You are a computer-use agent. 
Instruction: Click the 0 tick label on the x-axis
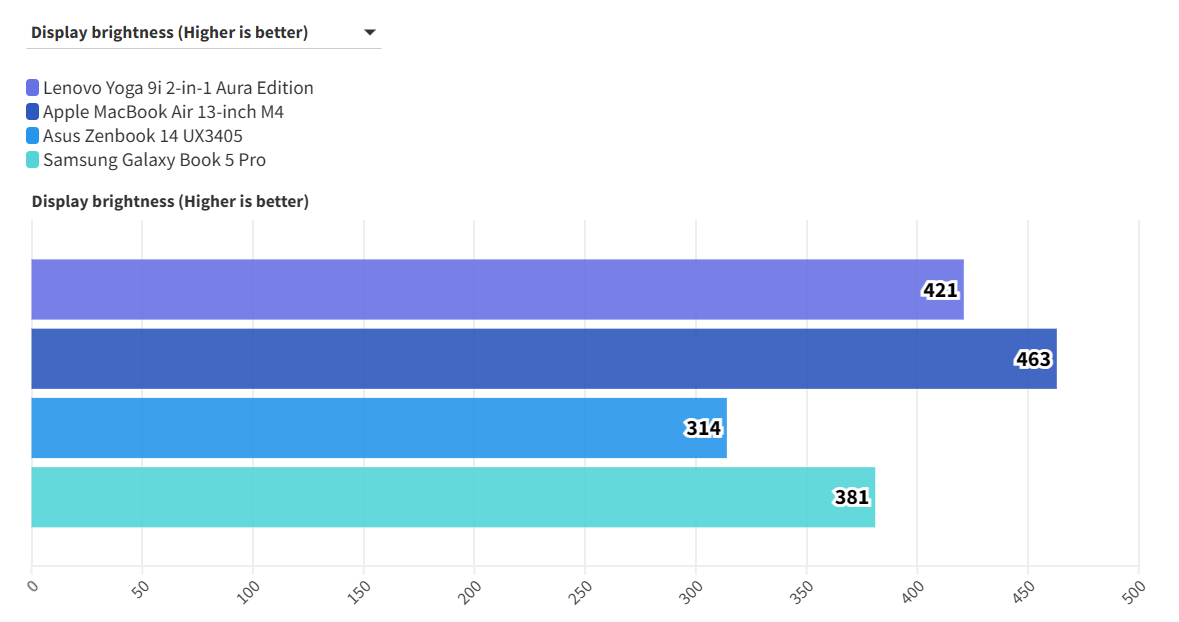[x=32, y=586]
